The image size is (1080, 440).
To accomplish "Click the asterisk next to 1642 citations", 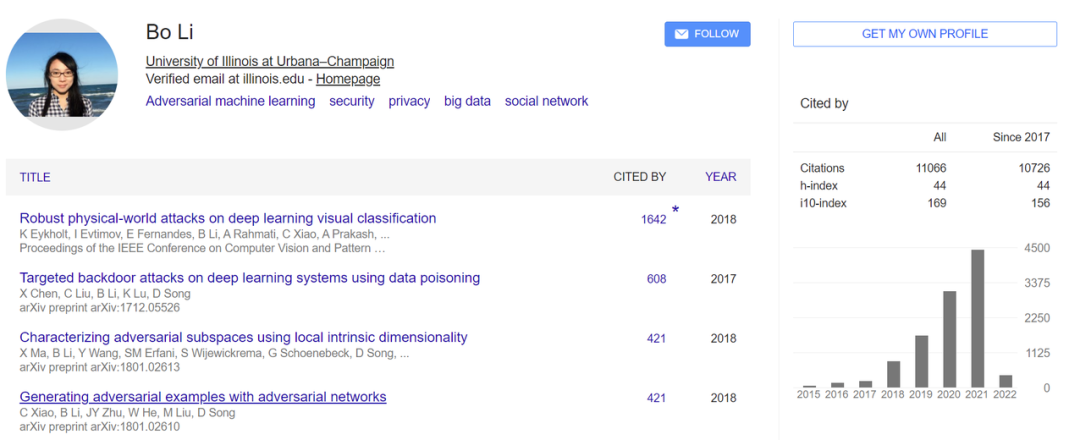I will coord(675,210).
